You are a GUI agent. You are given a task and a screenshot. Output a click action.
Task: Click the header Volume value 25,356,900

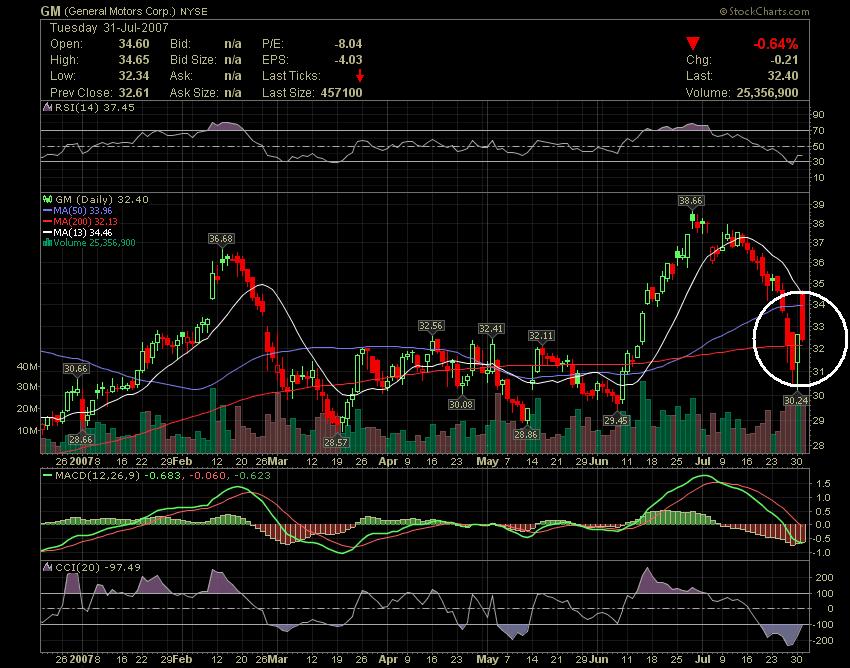[767, 93]
